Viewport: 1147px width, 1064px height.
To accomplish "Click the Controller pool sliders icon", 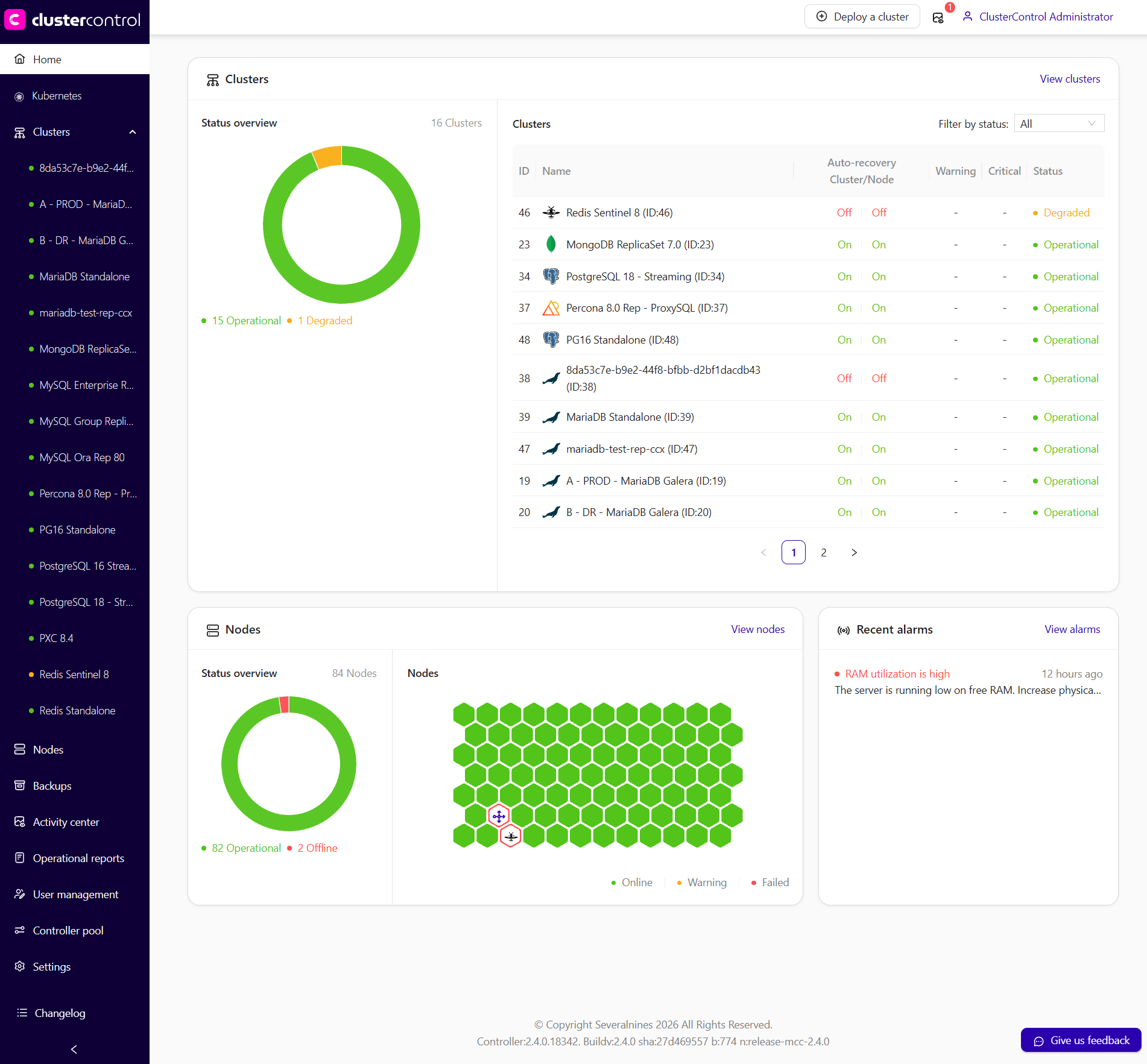I will click(x=20, y=930).
